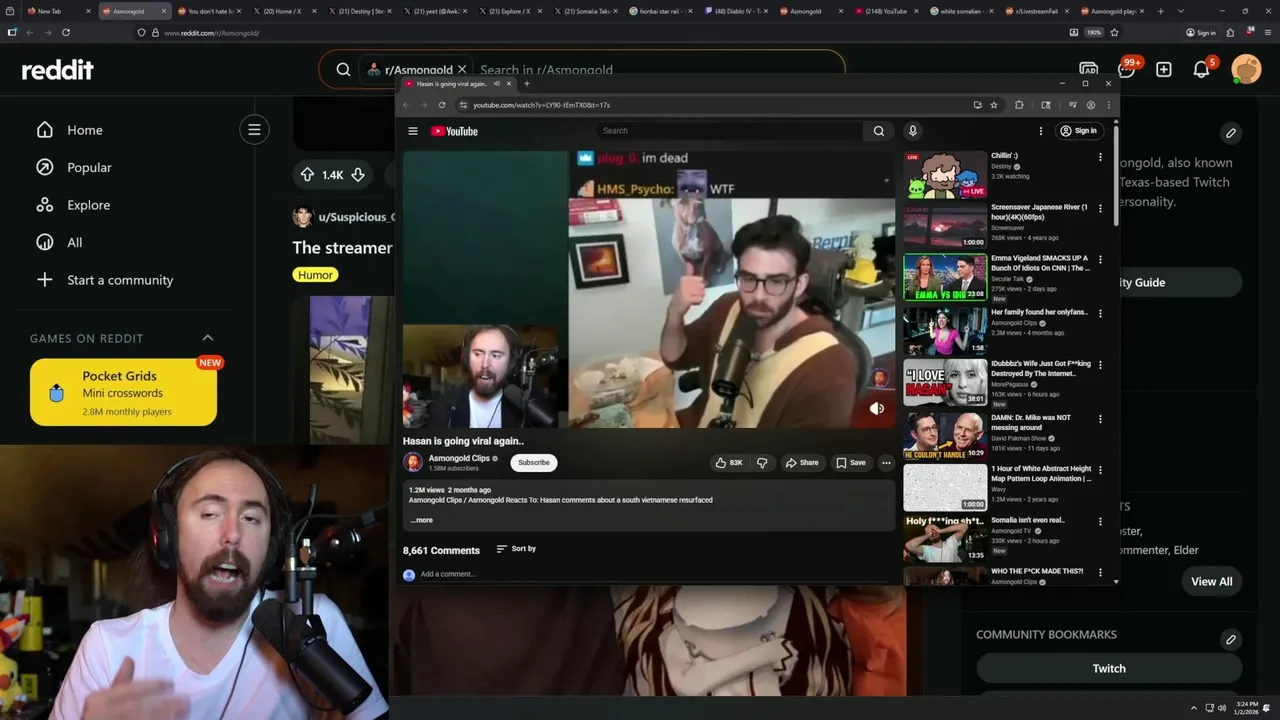The image size is (1280, 720).
Task: Switch to the honkai star rail tab
Action: coord(661,11)
